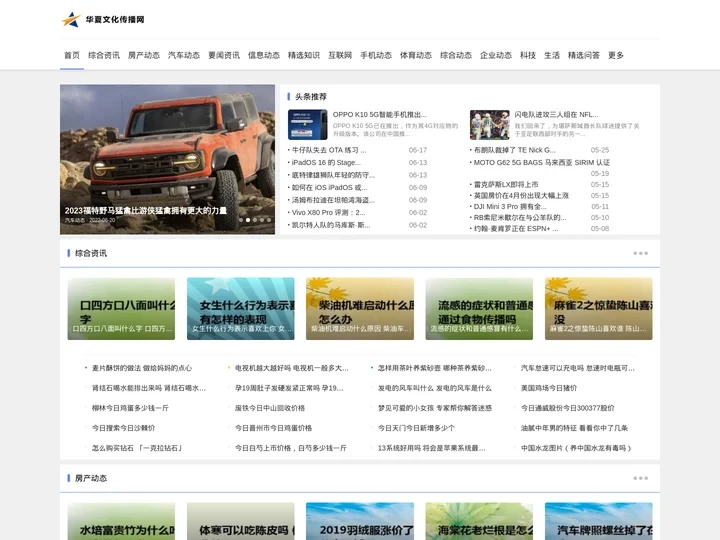Open article 雷克萨斯LX即将上市
The width and height of the screenshot is (720, 540).
pos(506,185)
